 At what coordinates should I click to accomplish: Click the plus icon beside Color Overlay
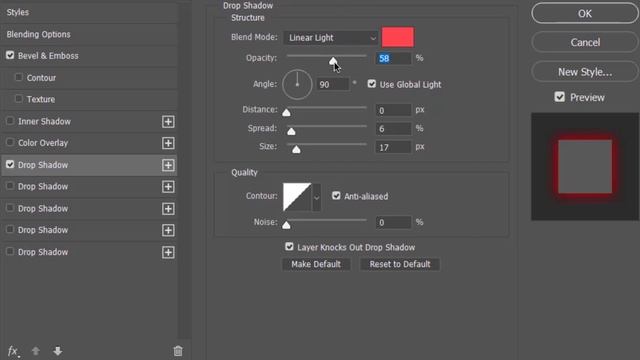coord(168,143)
